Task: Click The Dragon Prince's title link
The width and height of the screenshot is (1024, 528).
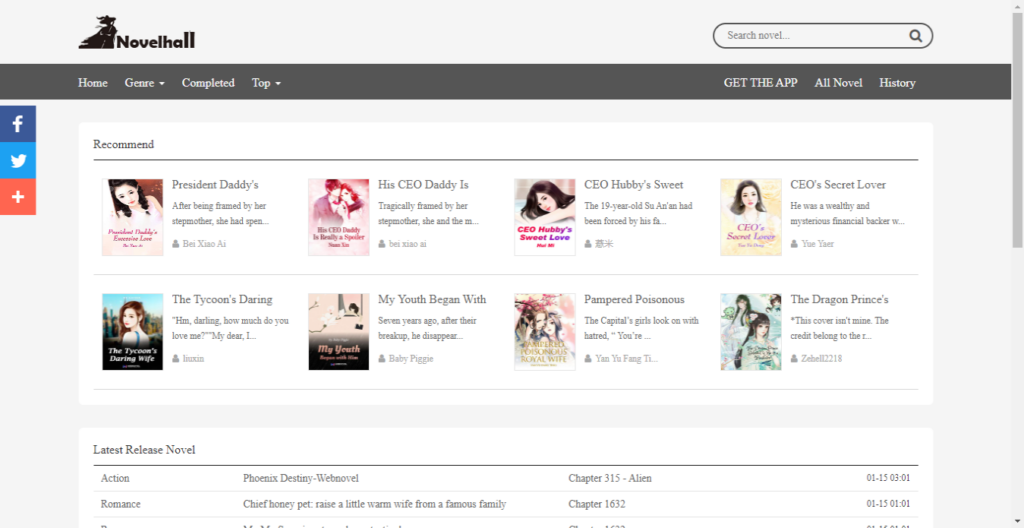Action: coord(839,300)
